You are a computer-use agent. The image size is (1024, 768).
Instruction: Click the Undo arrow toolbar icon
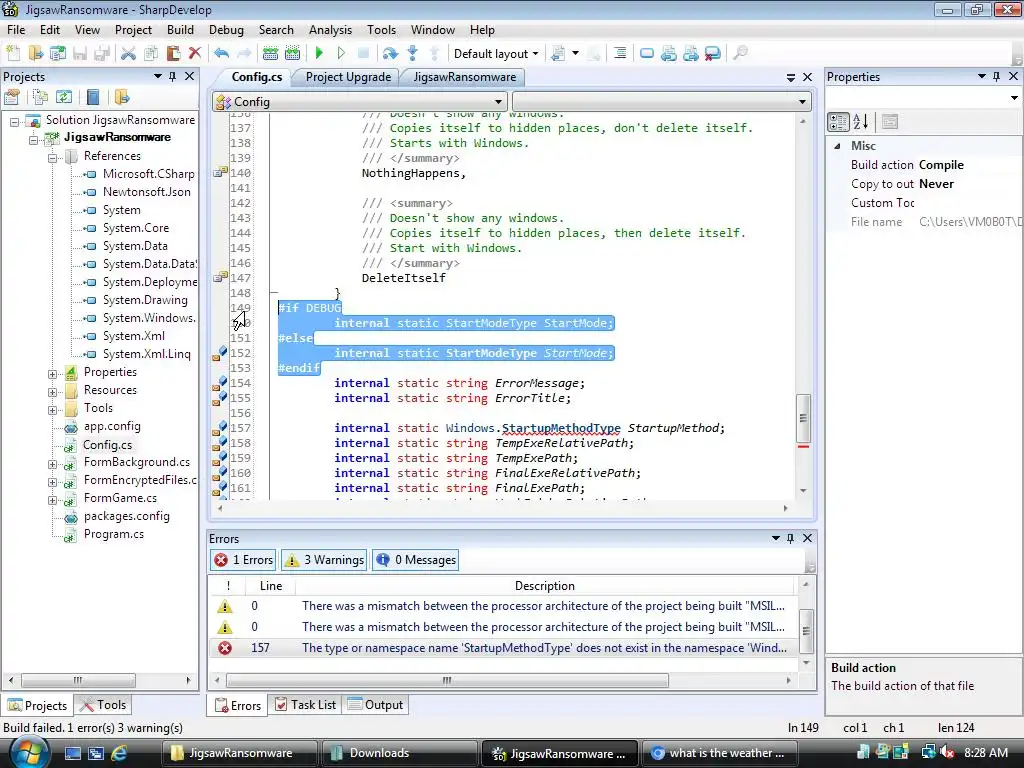[221, 54]
